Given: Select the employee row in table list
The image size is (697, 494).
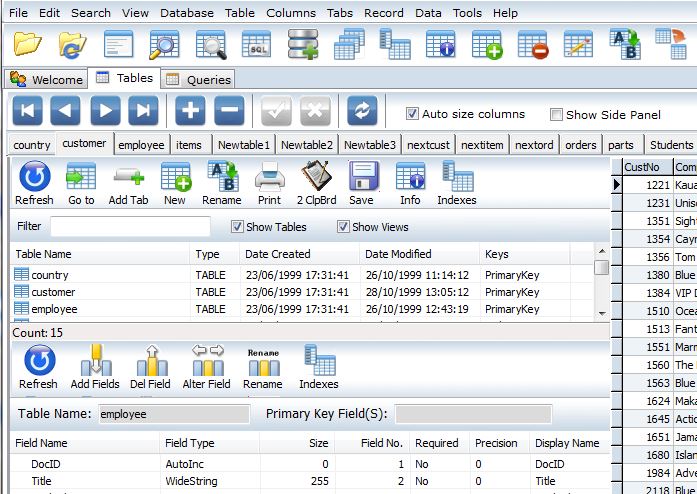Looking at the screenshot, I should 302,309.
